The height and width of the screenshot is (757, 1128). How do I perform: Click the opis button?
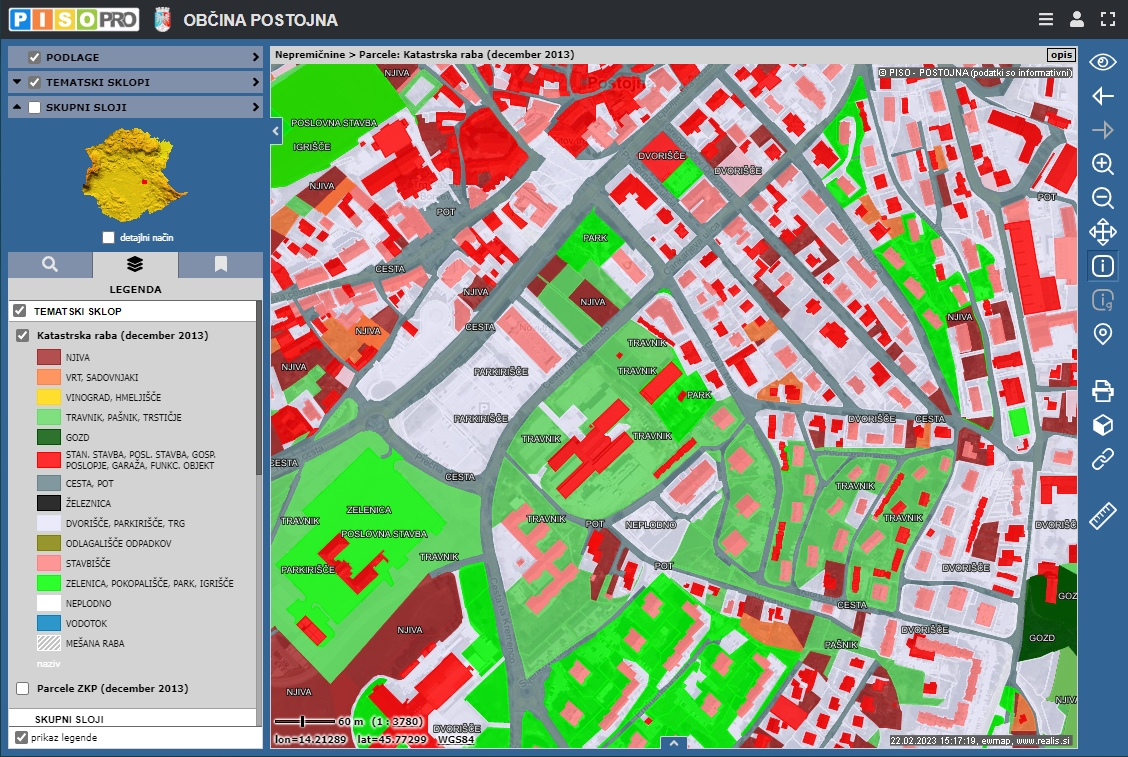point(1060,55)
